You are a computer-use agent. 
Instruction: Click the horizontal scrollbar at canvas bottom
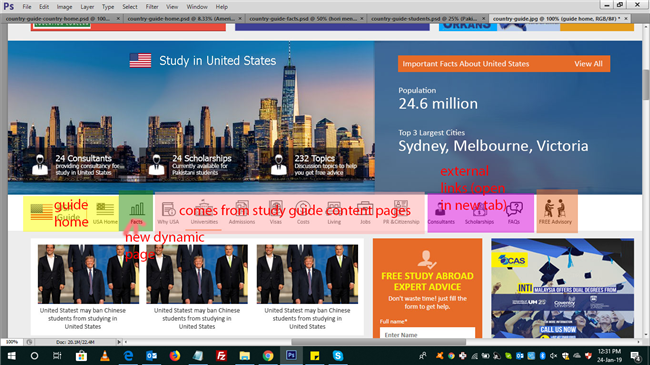pyautogui.click(x=378, y=342)
